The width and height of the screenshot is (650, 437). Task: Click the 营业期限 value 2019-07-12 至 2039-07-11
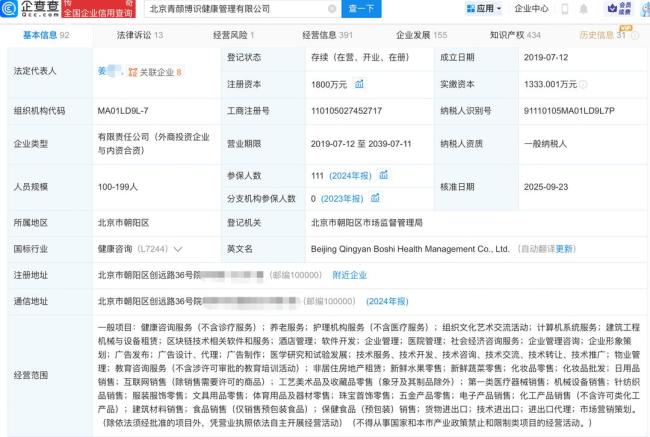[361, 144]
